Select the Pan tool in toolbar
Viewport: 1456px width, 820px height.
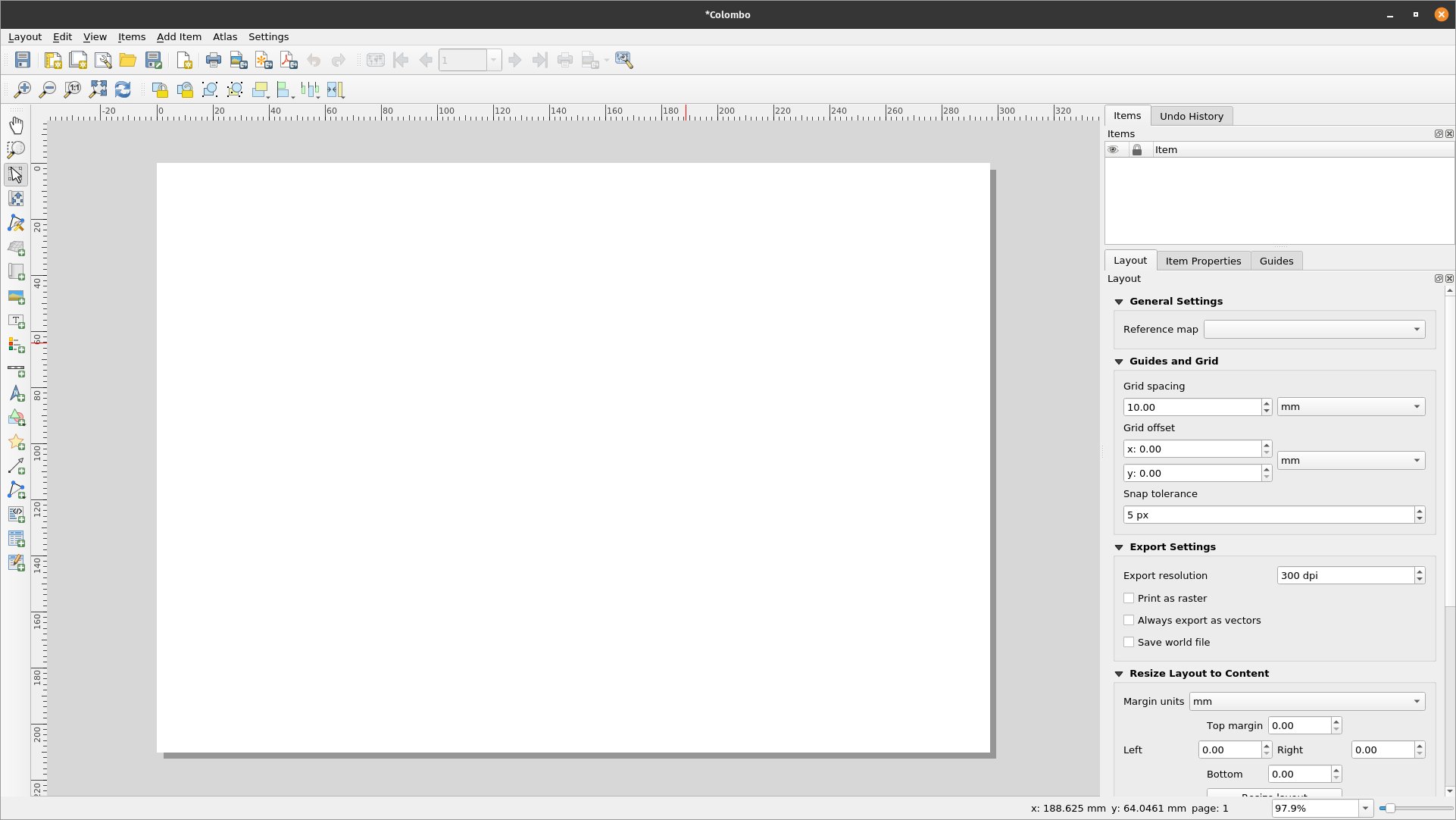point(16,125)
